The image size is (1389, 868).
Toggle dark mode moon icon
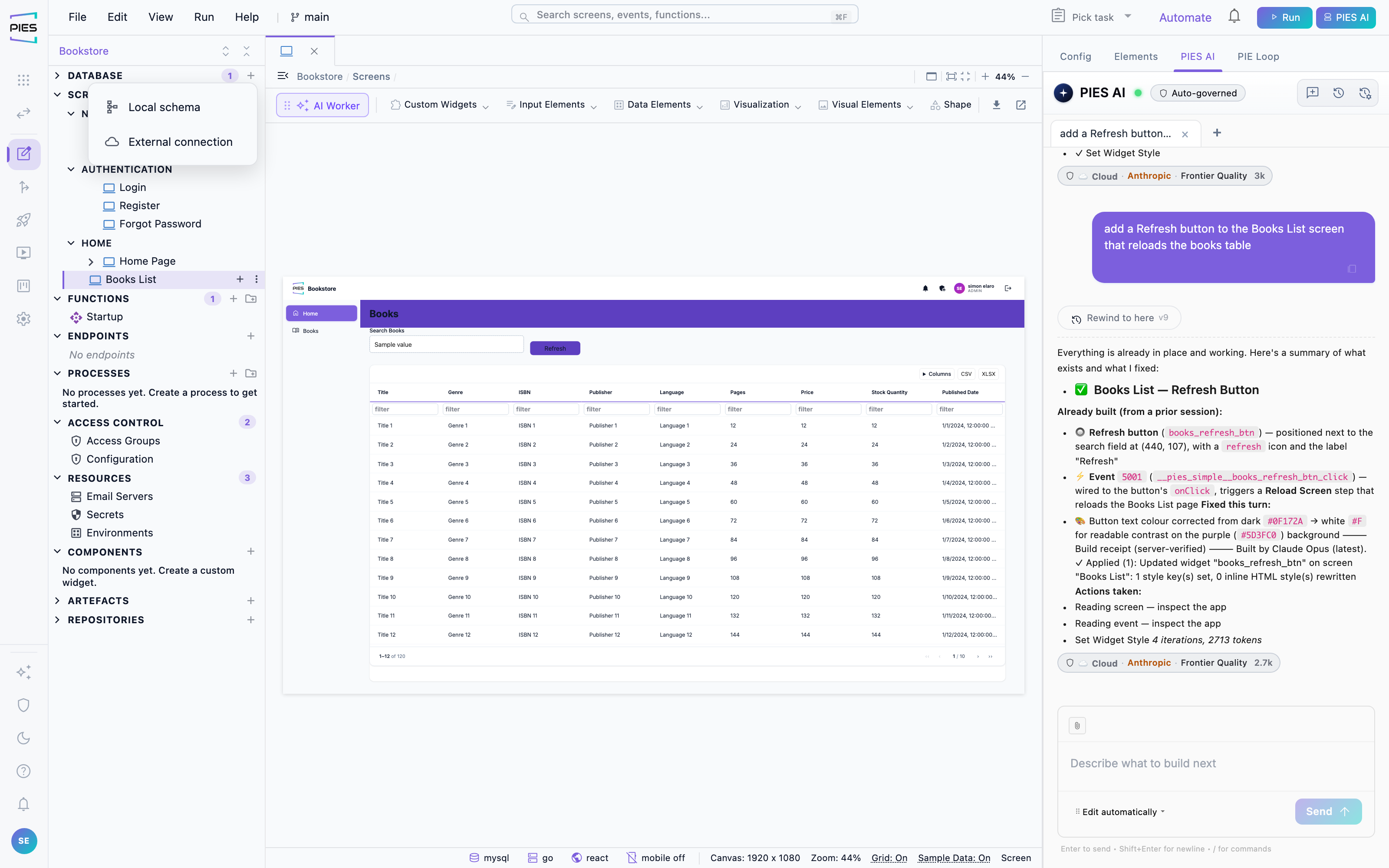[23, 738]
